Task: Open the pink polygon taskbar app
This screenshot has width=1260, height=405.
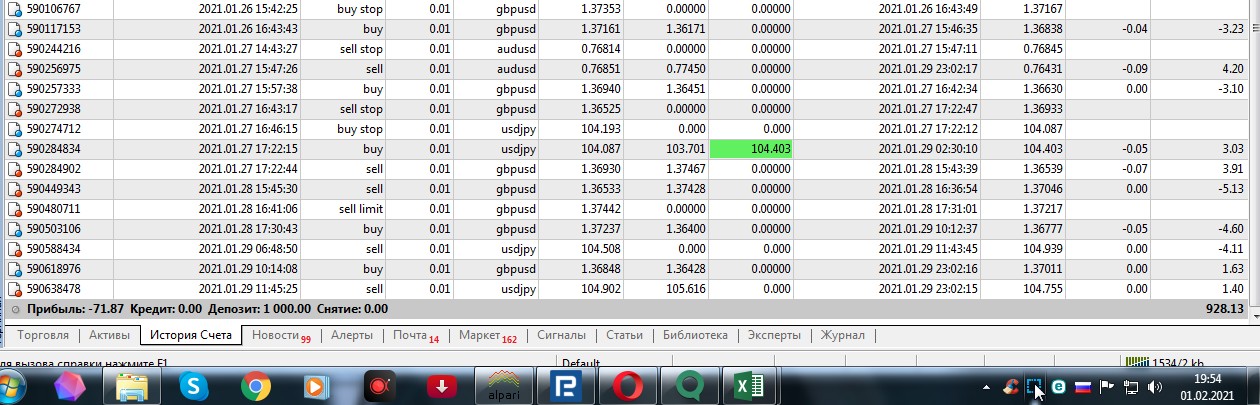Action: 70,386
